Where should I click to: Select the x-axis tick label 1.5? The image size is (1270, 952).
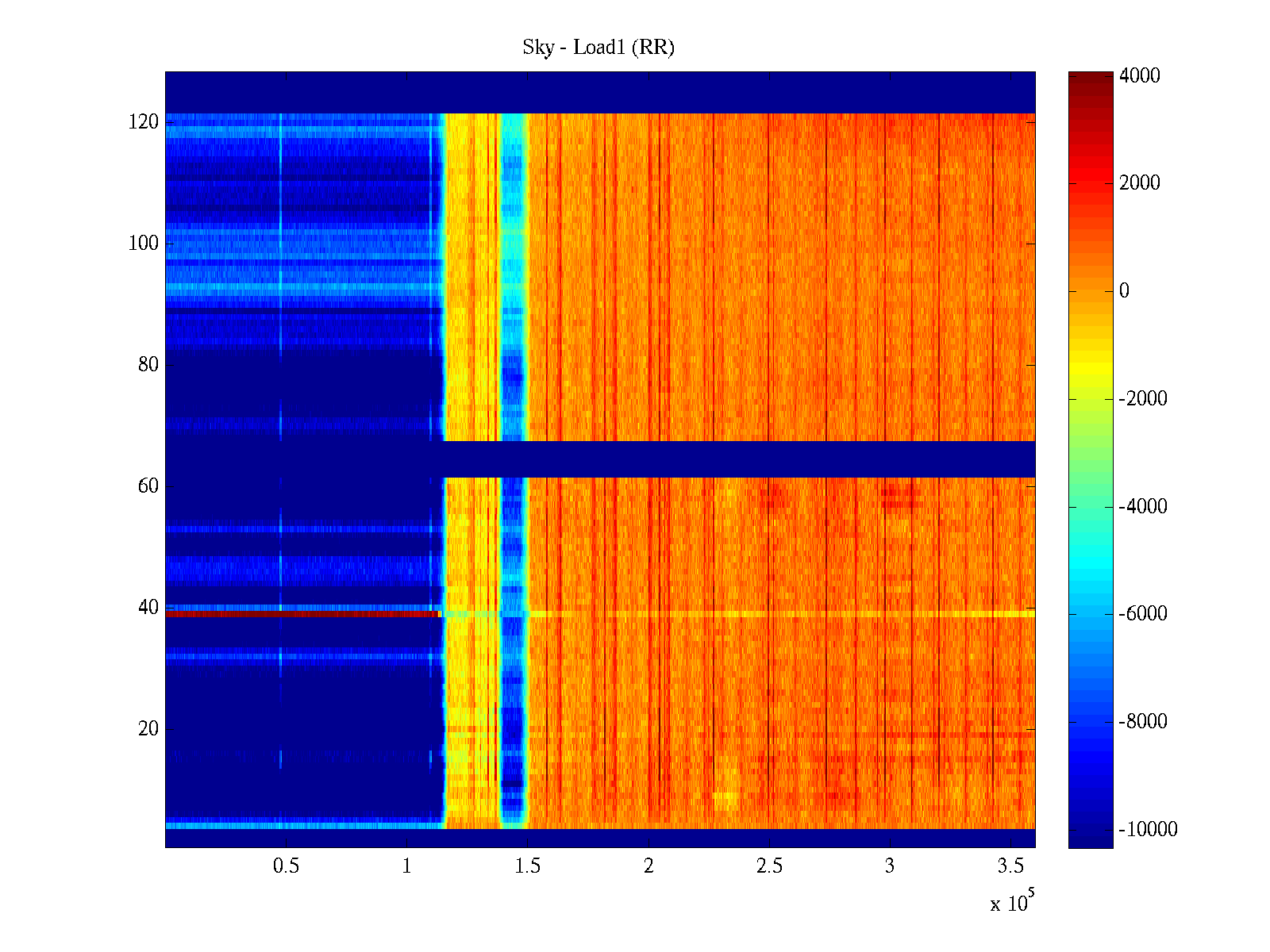pyautogui.click(x=527, y=866)
